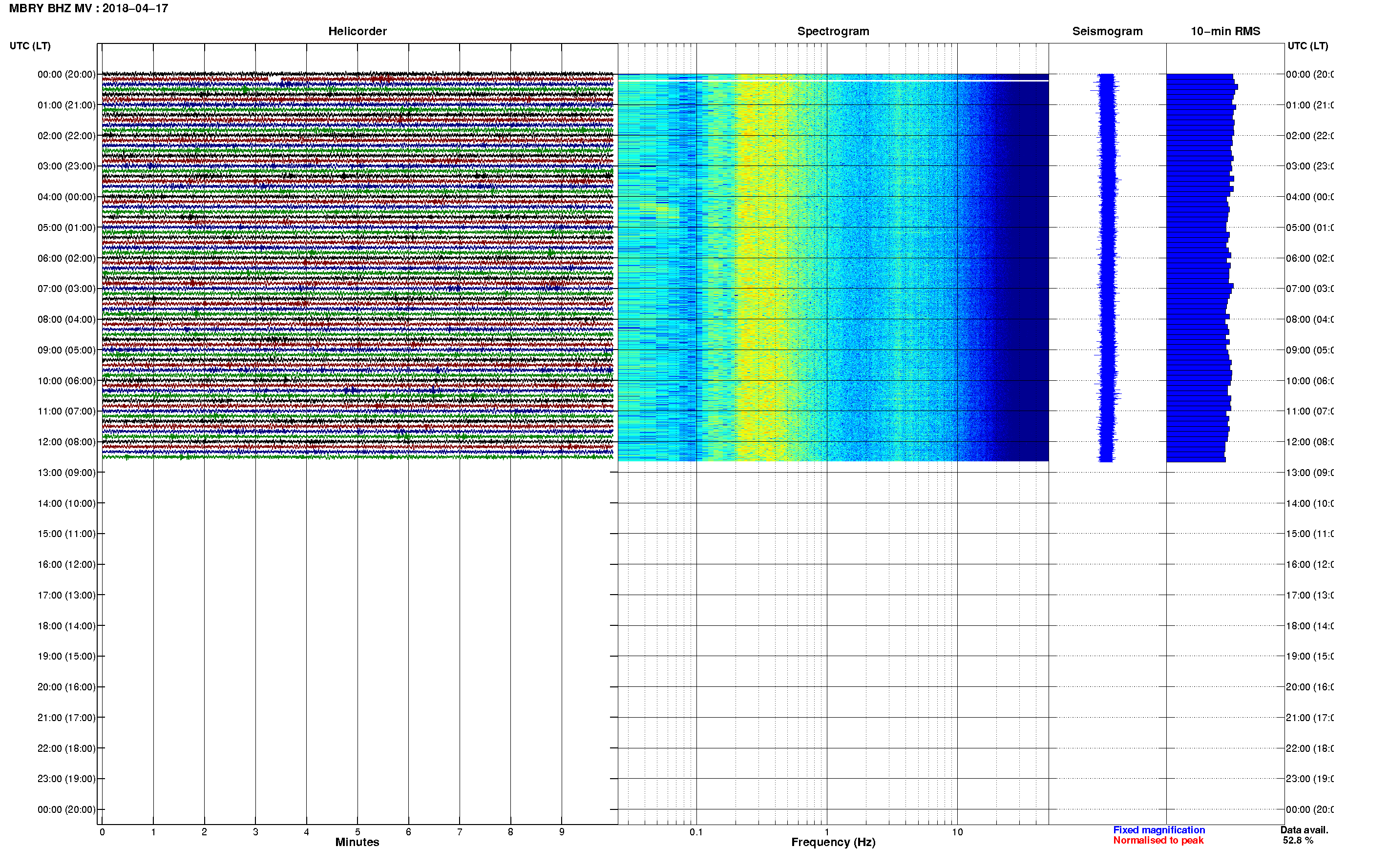The height and width of the screenshot is (868, 1389).
Task: Click left time label '21:00 (17:00)'
Action: click(x=66, y=718)
